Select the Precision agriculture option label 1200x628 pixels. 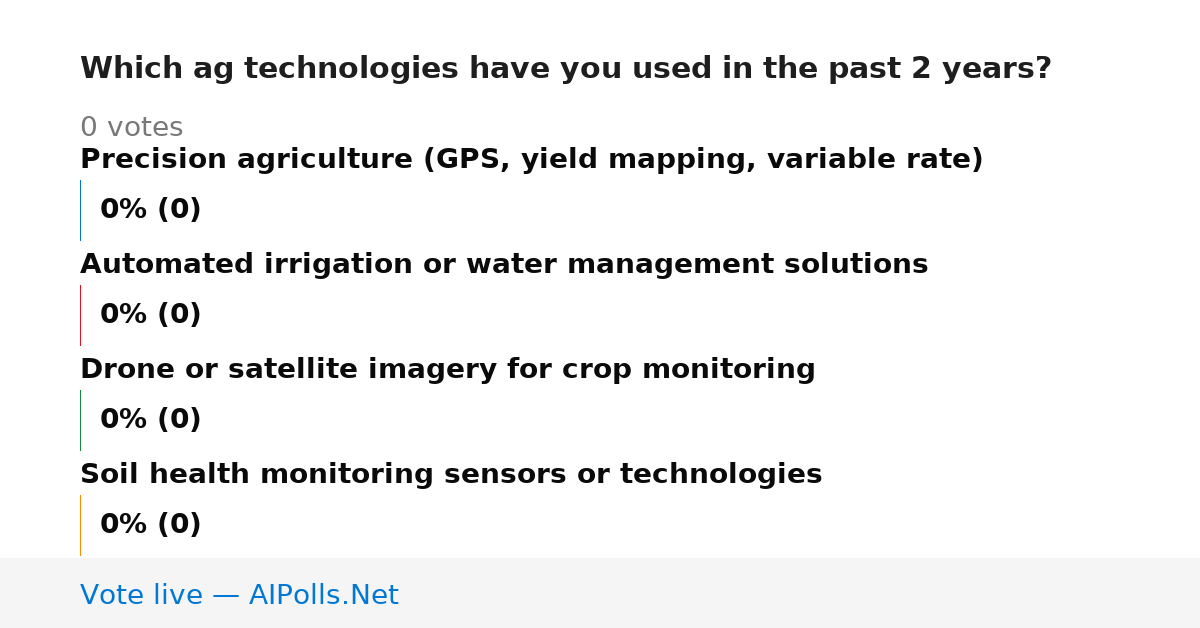point(532,160)
